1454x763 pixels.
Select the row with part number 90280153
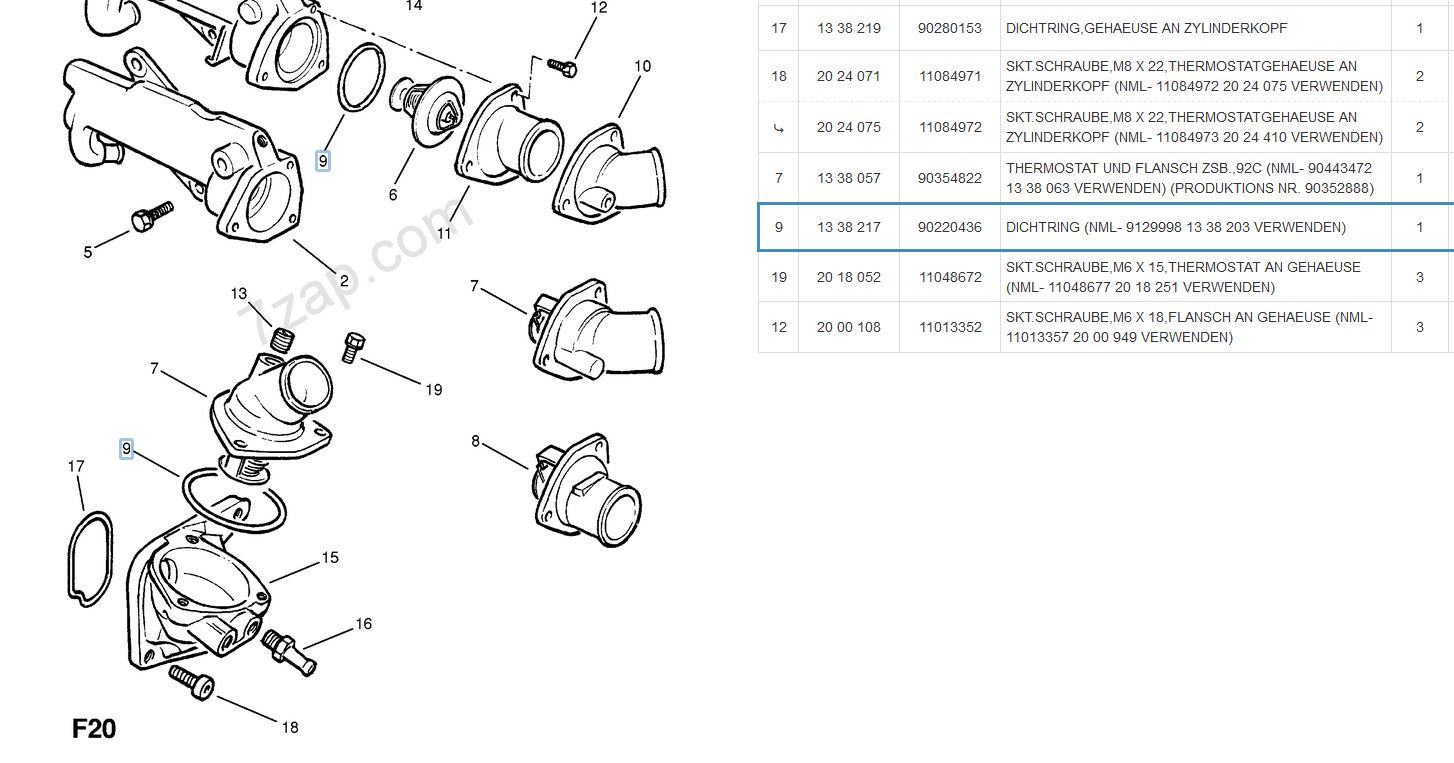[1105, 29]
